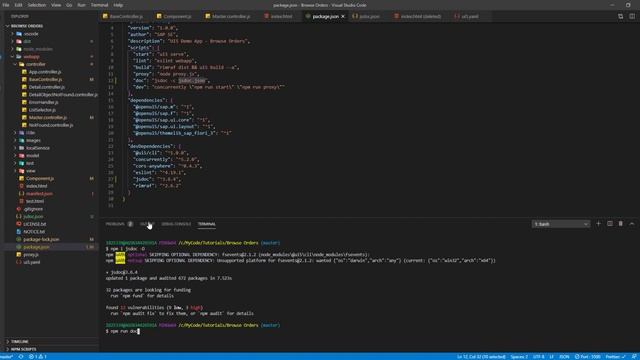Open the File menu

click(x=6, y=5)
